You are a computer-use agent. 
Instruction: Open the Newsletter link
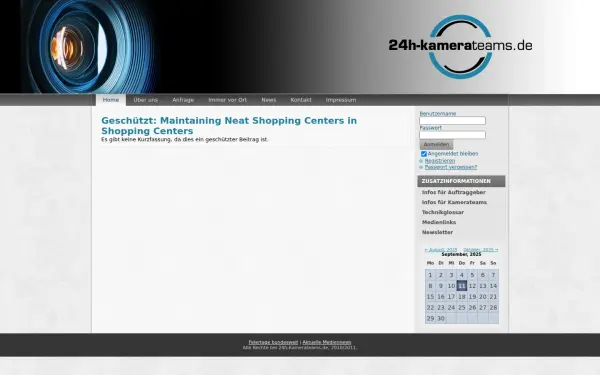pos(437,232)
